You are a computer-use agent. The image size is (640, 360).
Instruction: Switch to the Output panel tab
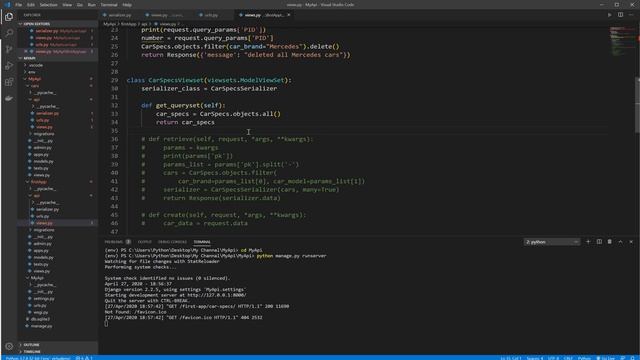coord(144,242)
